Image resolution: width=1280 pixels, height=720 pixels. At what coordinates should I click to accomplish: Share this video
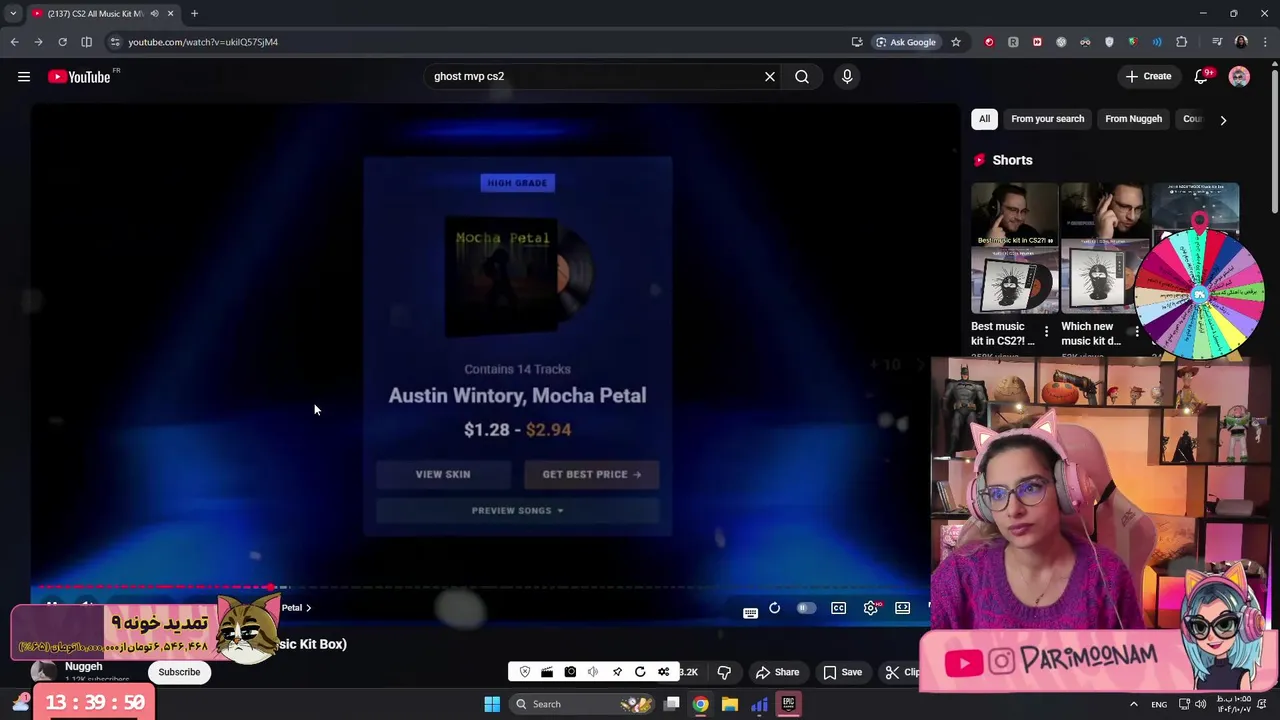[777, 672]
